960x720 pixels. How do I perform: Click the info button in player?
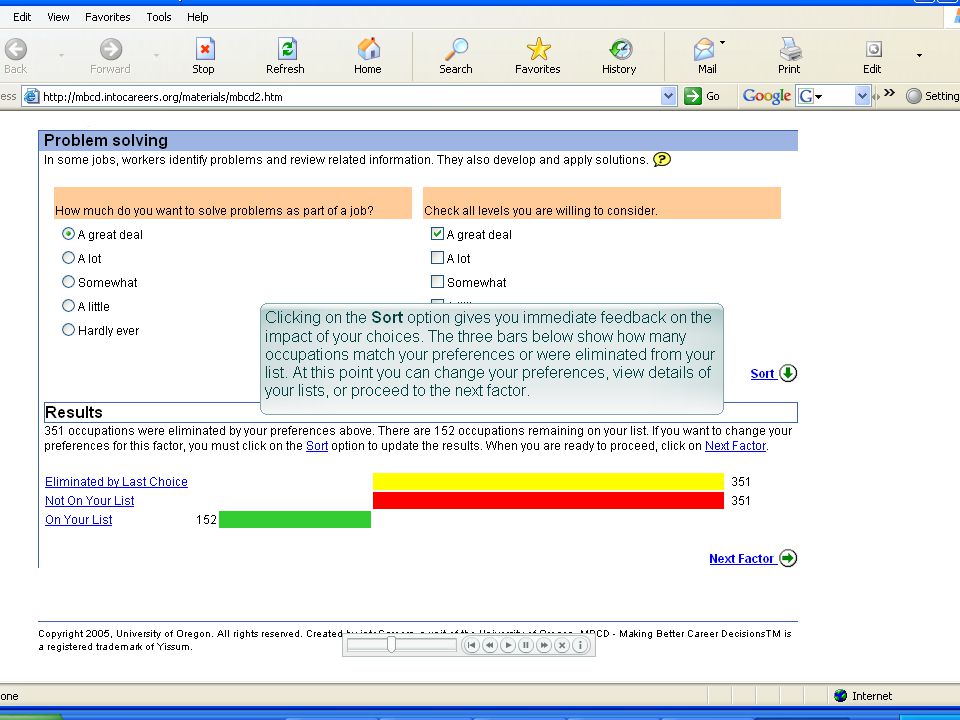pos(580,645)
